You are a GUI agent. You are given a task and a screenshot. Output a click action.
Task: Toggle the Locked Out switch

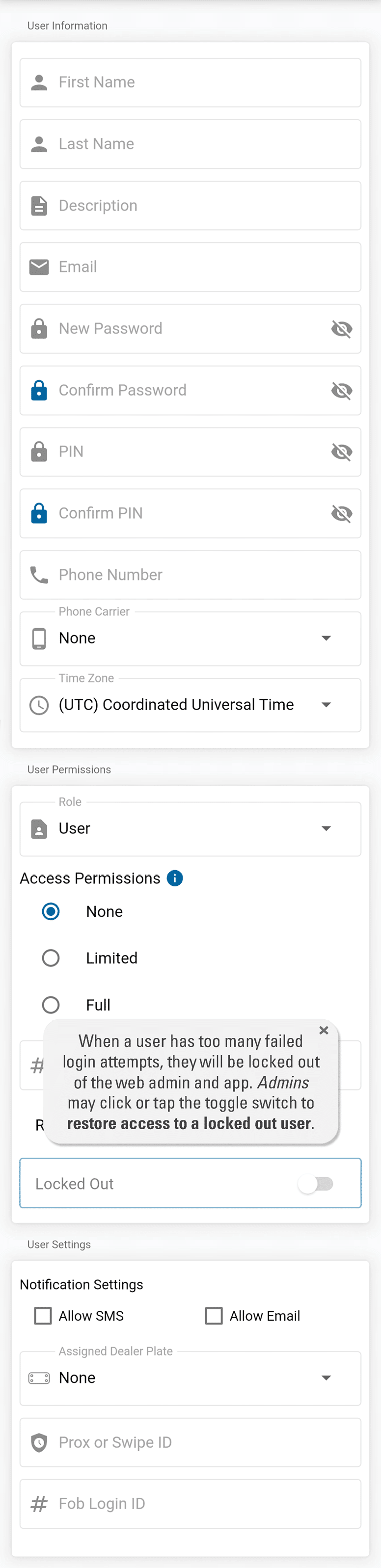coord(315,1184)
